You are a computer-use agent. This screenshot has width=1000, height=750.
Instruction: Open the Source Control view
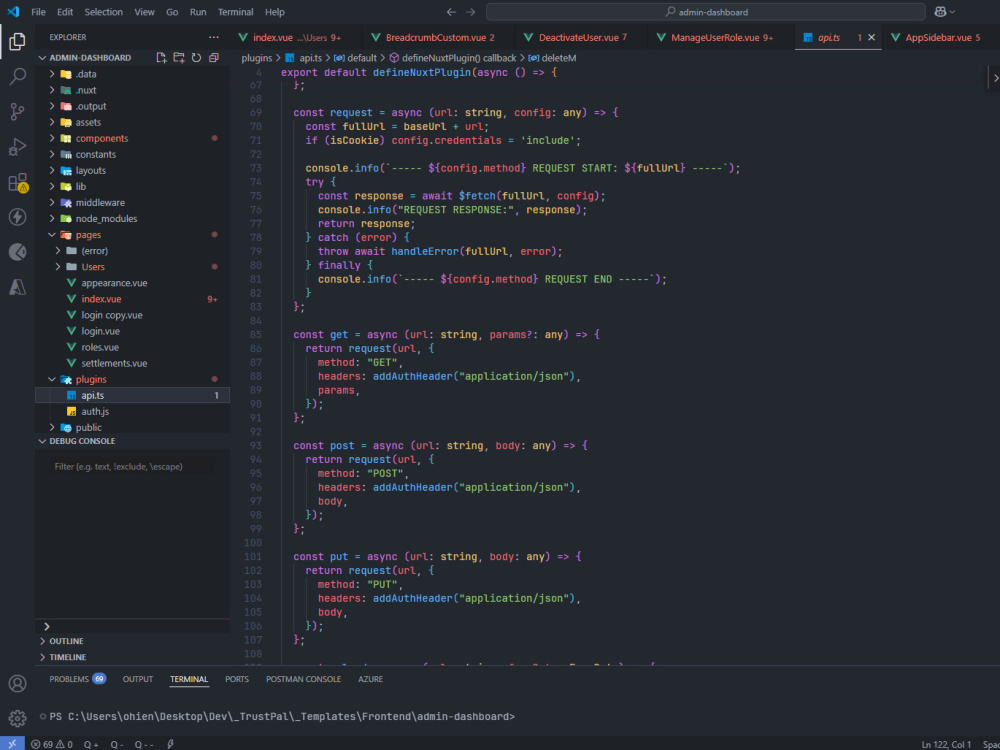(x=17, y=112)
